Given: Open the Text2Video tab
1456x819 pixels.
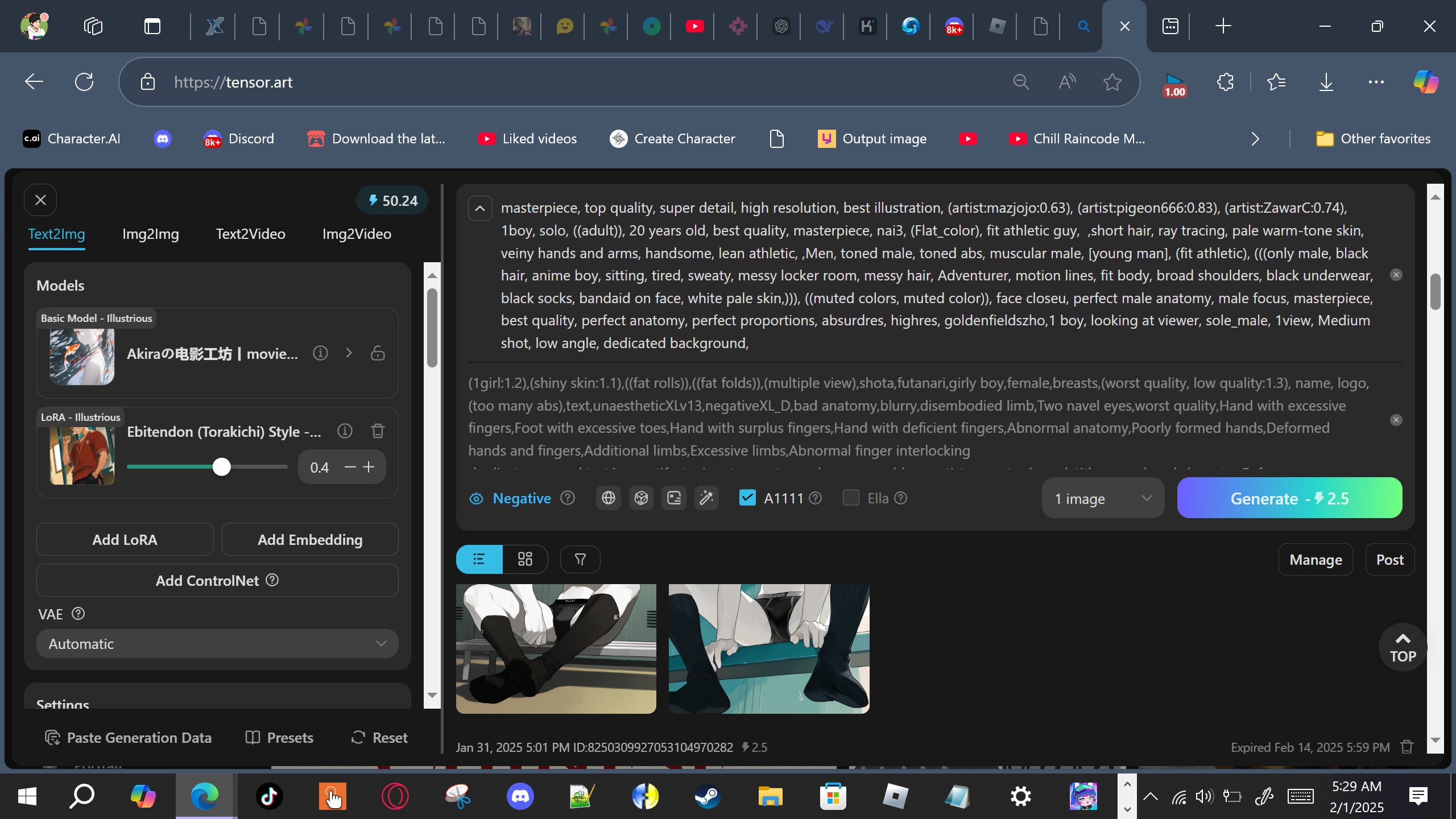Looking at the screenshot, I should pyautogui.click(x=250, y=234).
